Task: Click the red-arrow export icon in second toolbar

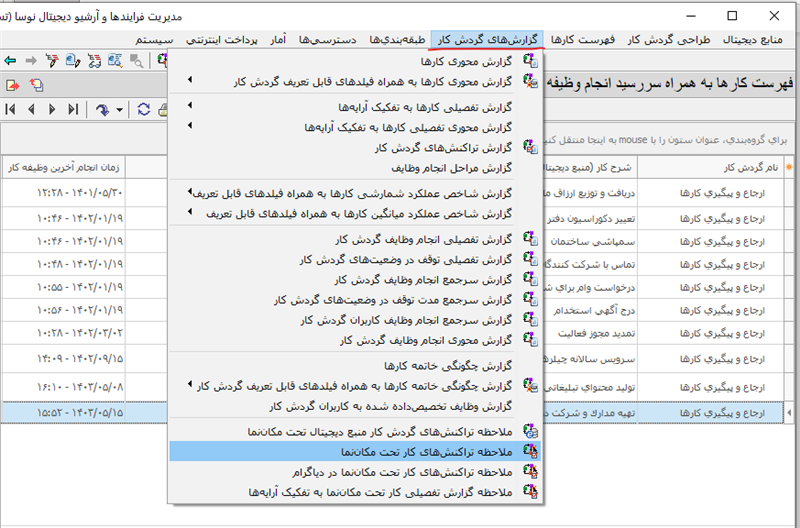Action: coord(12,85)
